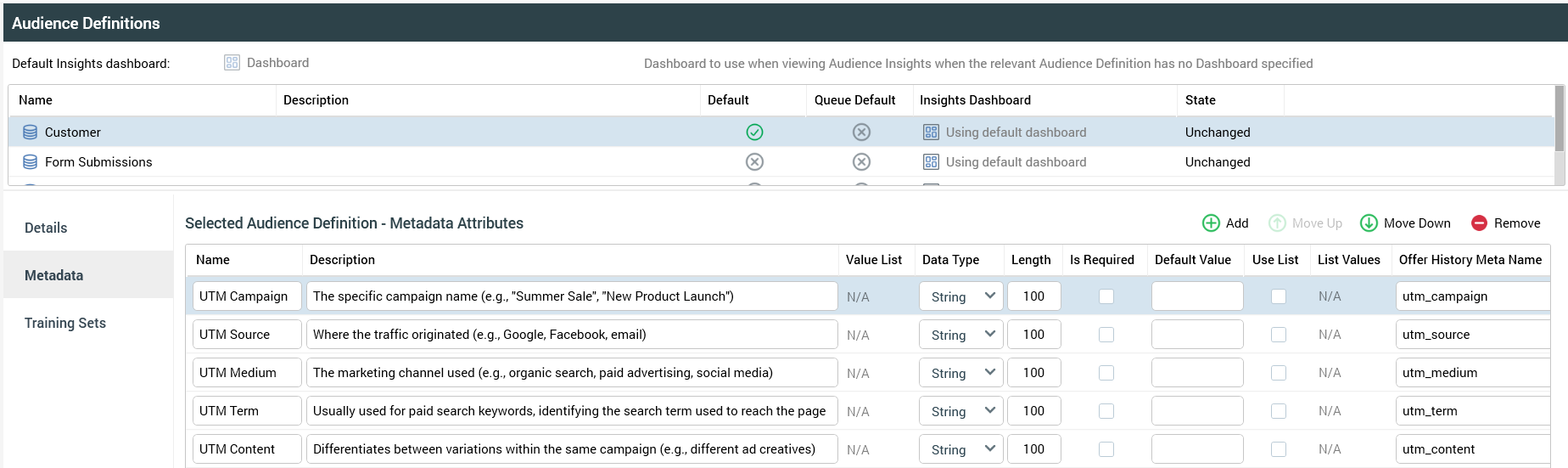This screenshot has width=1568, height=468.
Task: Click Insights Dashboard icon in Customer row
Action: pyautogui.click(x=931, y=133)
